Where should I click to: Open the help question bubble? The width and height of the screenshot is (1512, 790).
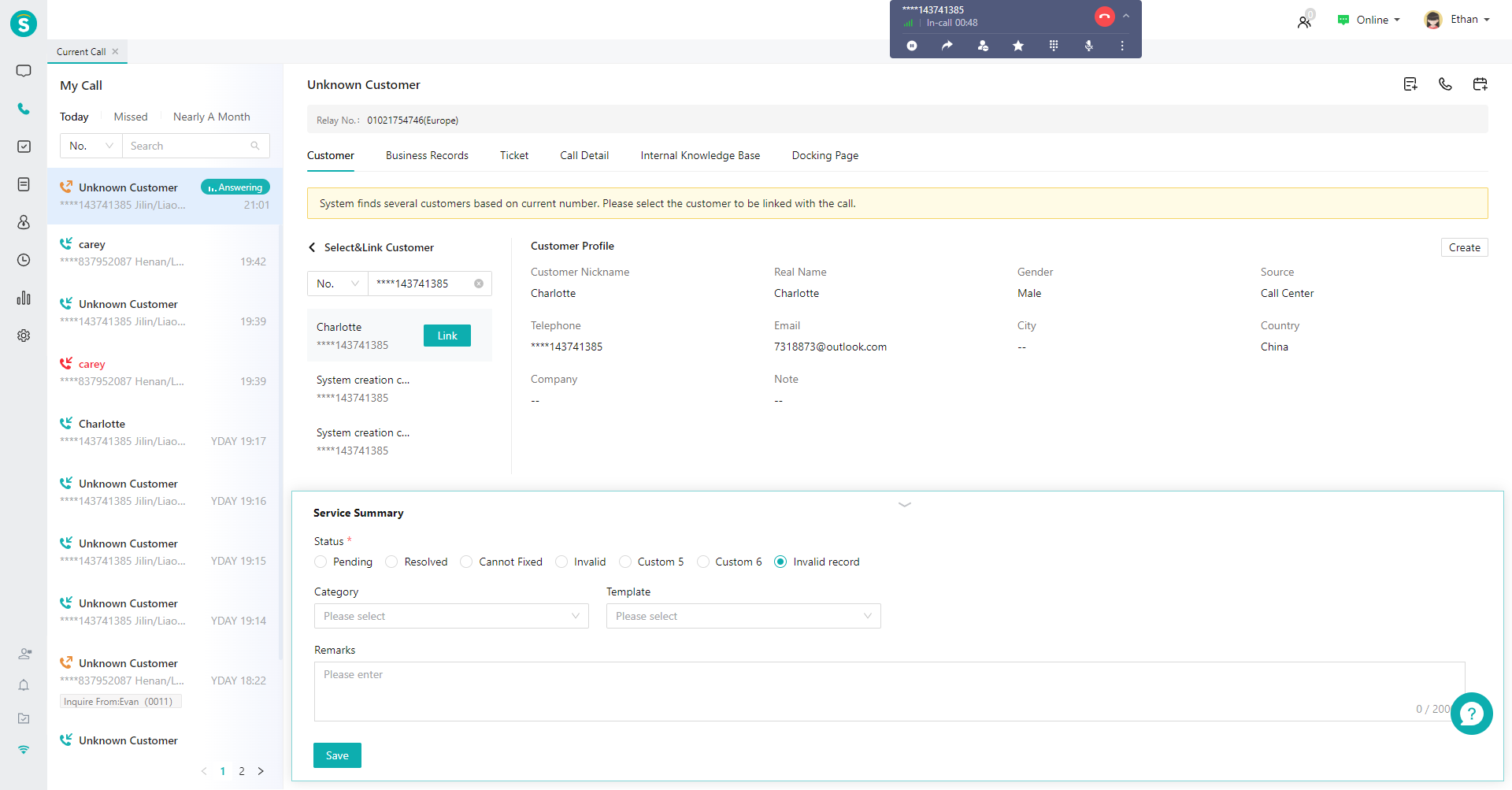click(1471, 714)
